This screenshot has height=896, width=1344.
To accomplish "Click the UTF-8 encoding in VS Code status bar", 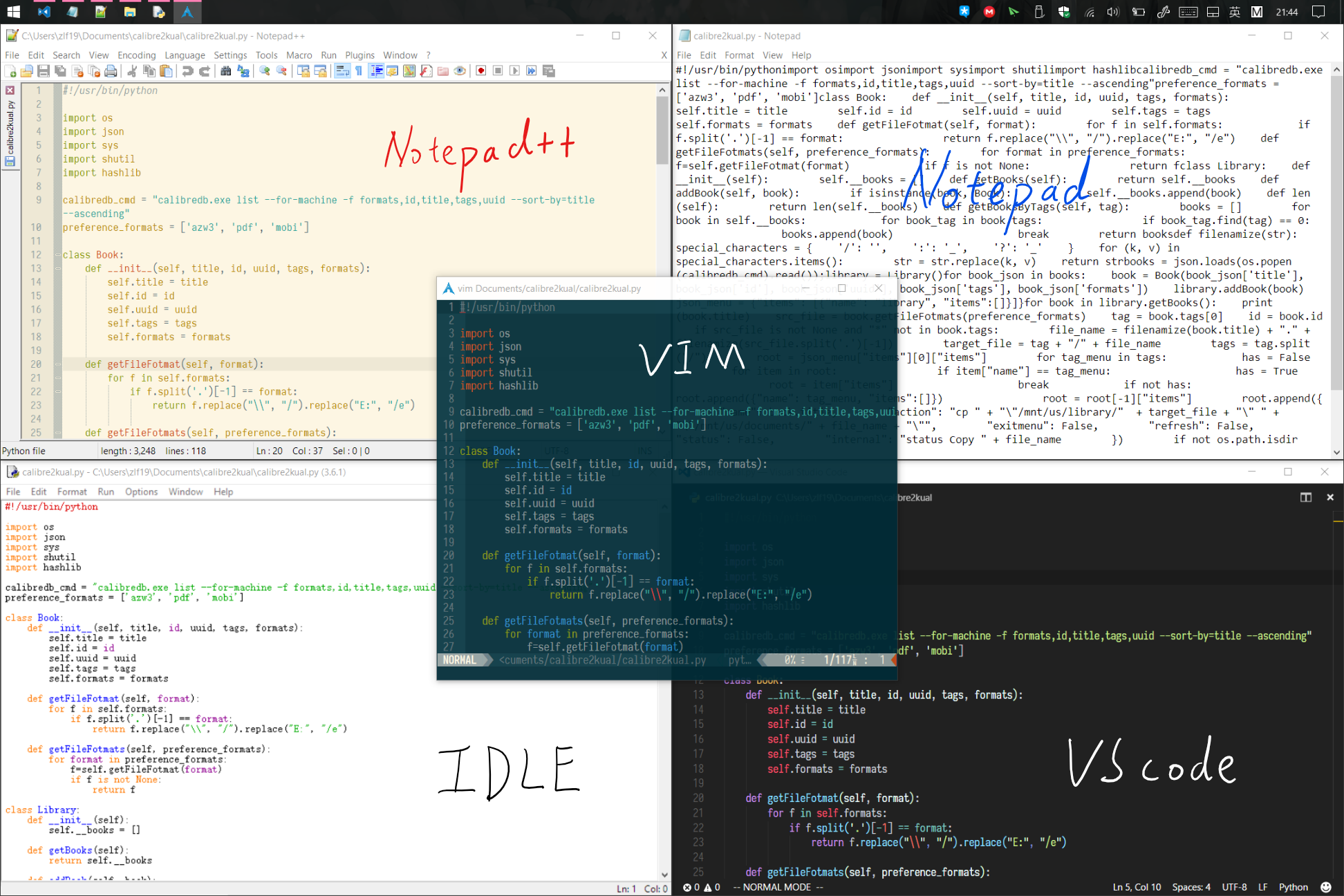I will [x=1234, y=887].
